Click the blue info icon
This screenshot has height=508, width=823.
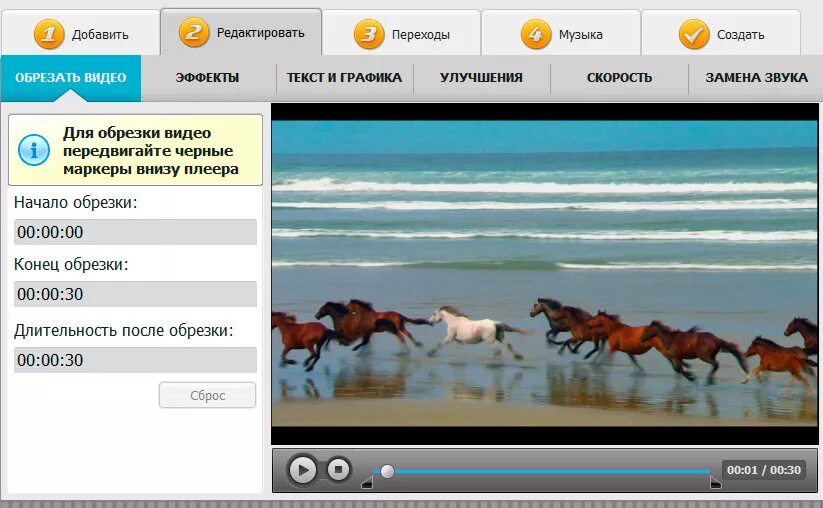[x=34, y=150]
